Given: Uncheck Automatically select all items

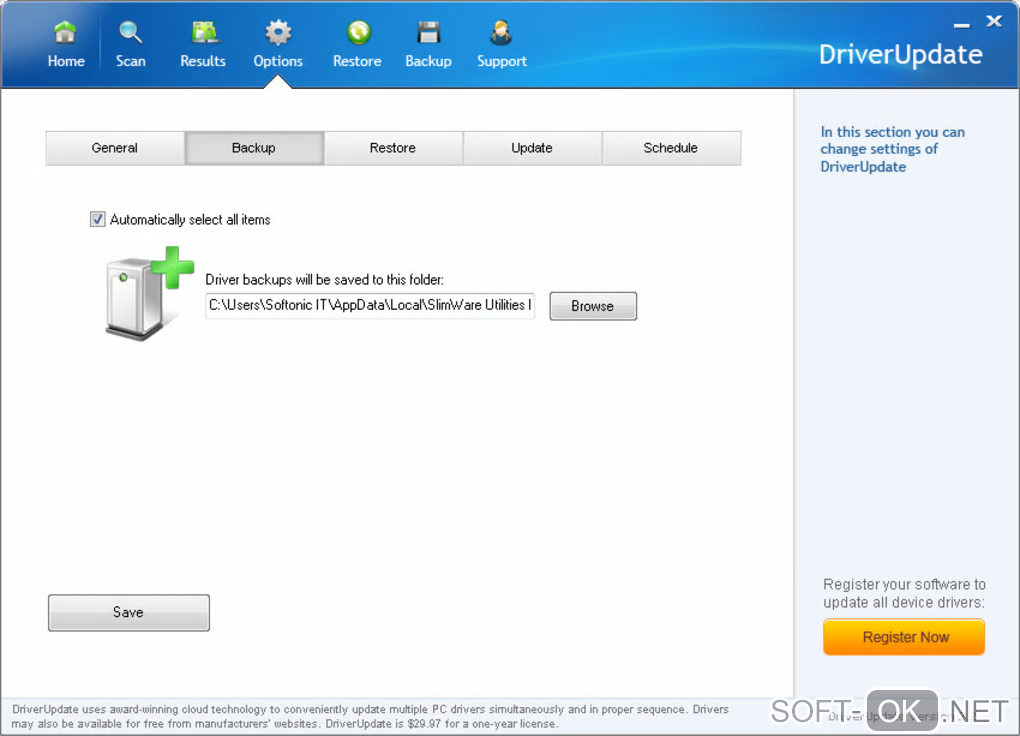Looking at the screenshot, I should [98, 219].
